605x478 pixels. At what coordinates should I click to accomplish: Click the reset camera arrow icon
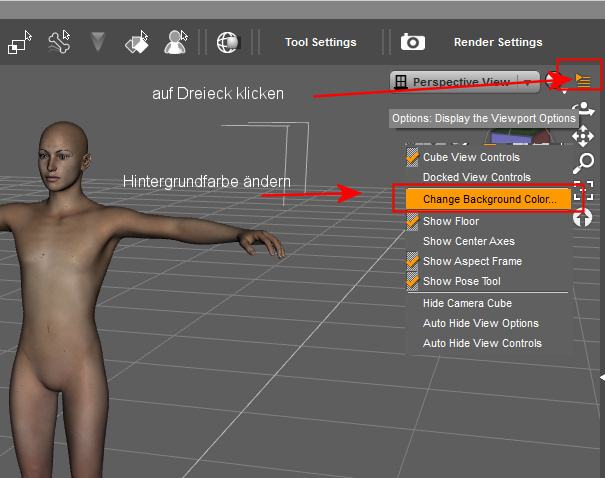pyautogui.click(x=583, y=218)
